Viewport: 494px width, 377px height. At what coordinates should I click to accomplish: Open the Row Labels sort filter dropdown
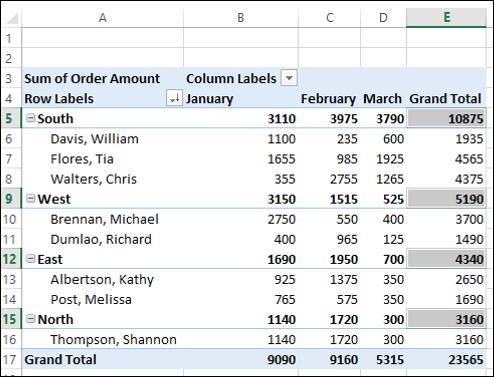coord(174,98)
